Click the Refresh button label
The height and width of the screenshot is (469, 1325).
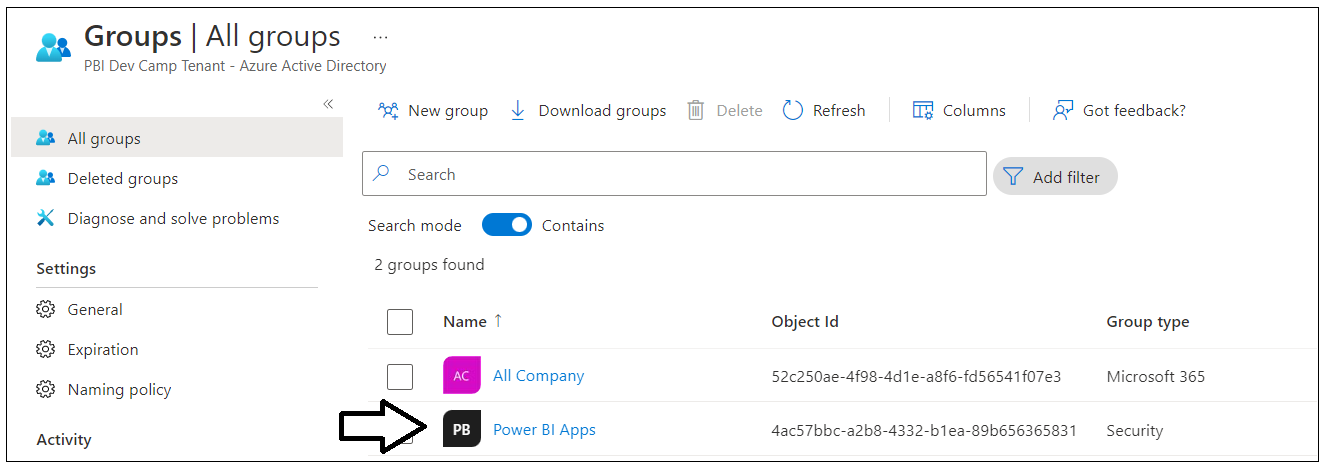(x=839, y=111)
